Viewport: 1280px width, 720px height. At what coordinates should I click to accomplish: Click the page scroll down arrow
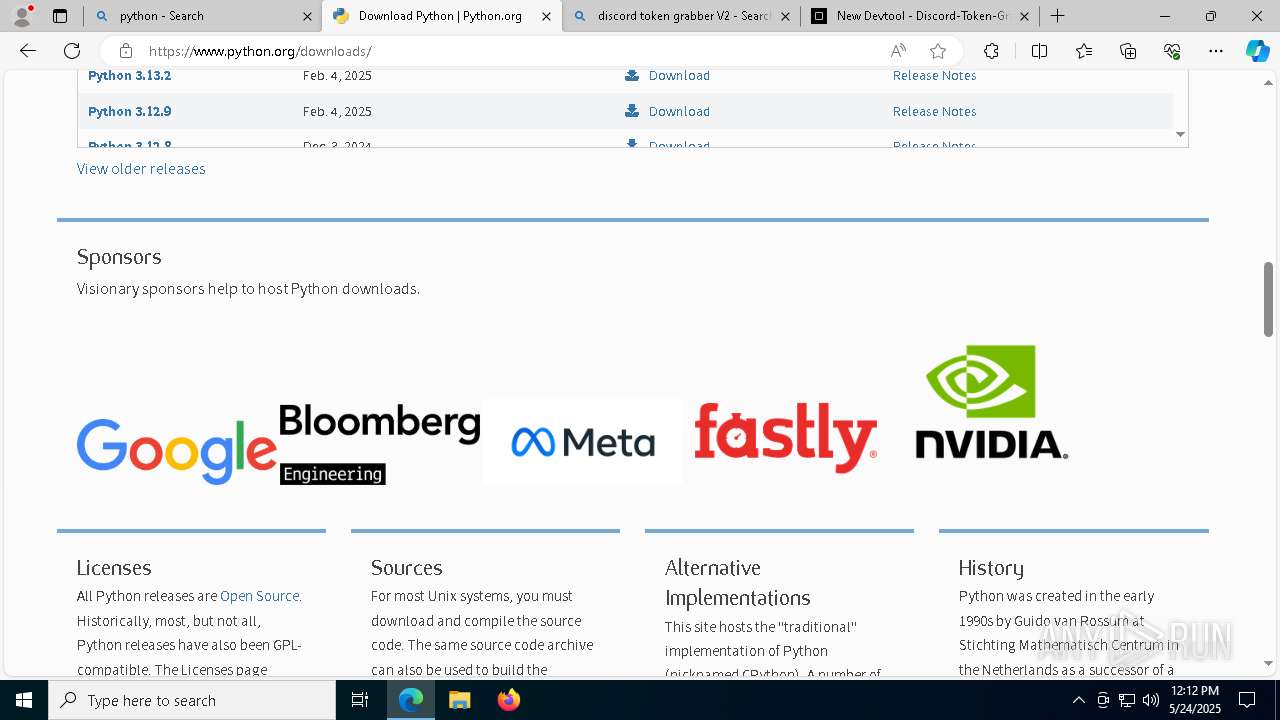point(1268,663)
